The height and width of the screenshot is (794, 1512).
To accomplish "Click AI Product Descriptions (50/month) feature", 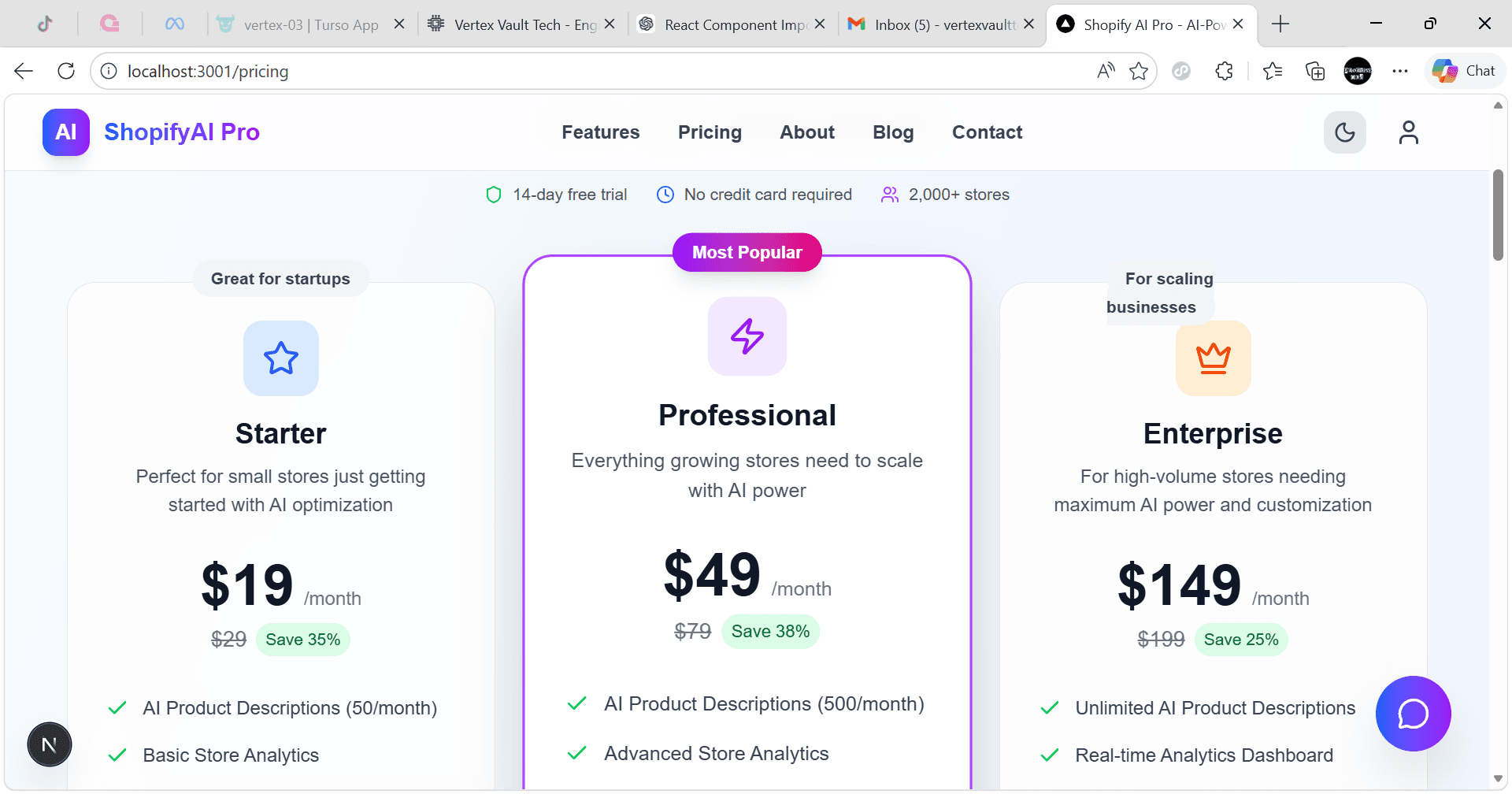I will click(290, 708).
